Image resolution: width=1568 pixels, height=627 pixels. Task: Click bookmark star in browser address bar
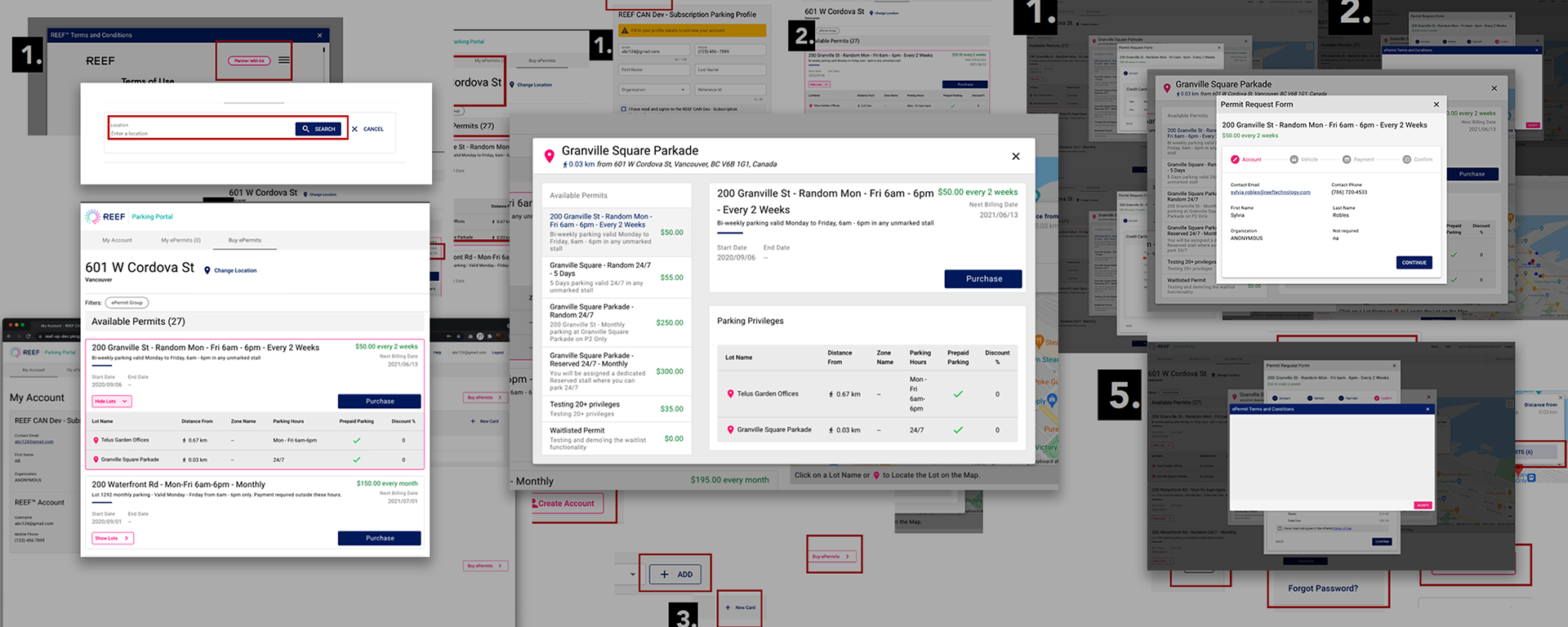[459, 336]
